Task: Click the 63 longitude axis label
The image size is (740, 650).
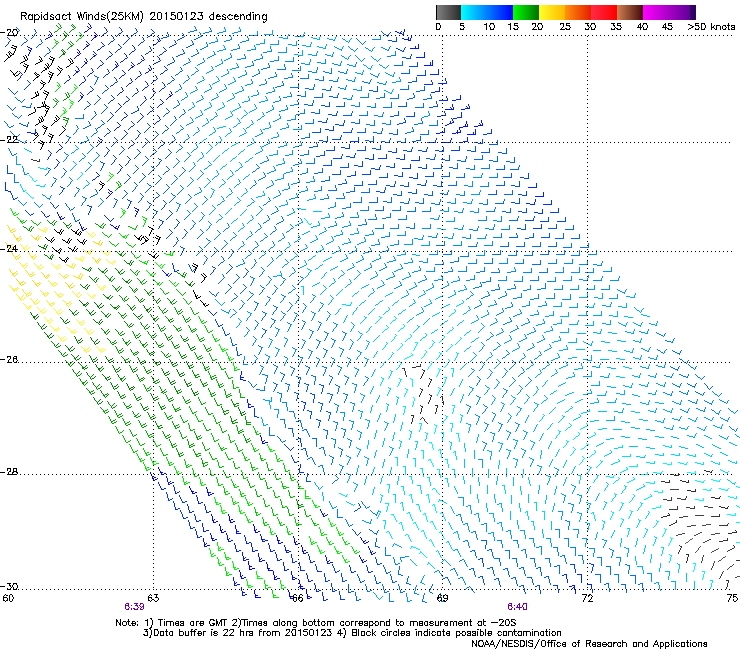Action: (x=153, y=599)
